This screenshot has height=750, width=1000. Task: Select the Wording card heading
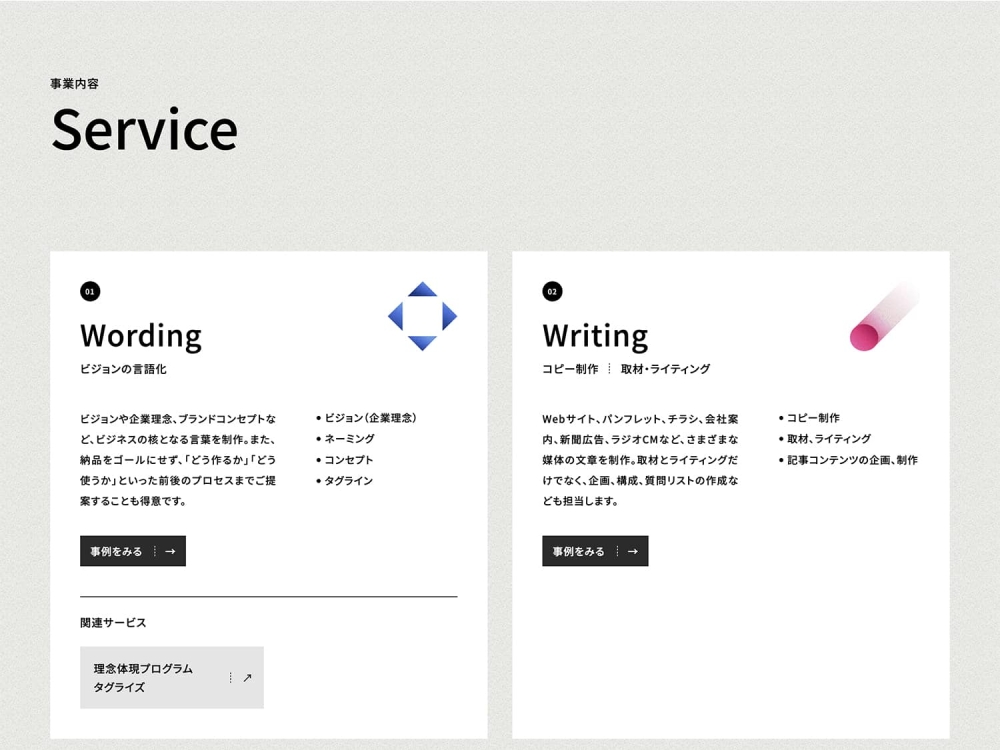point(141,335)
